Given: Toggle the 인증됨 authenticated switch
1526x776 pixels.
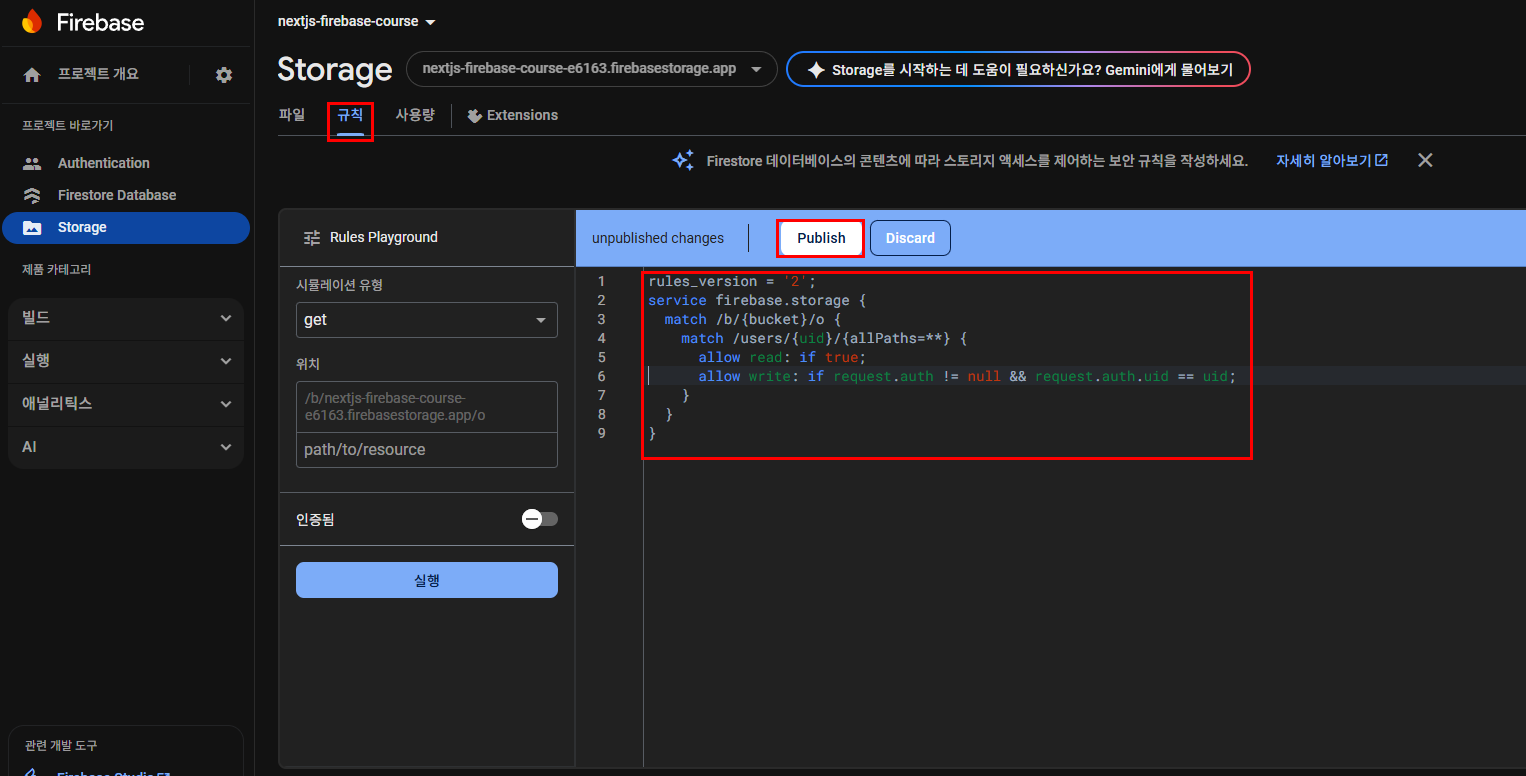Looking at the screenshot, I should pos(540,519).
